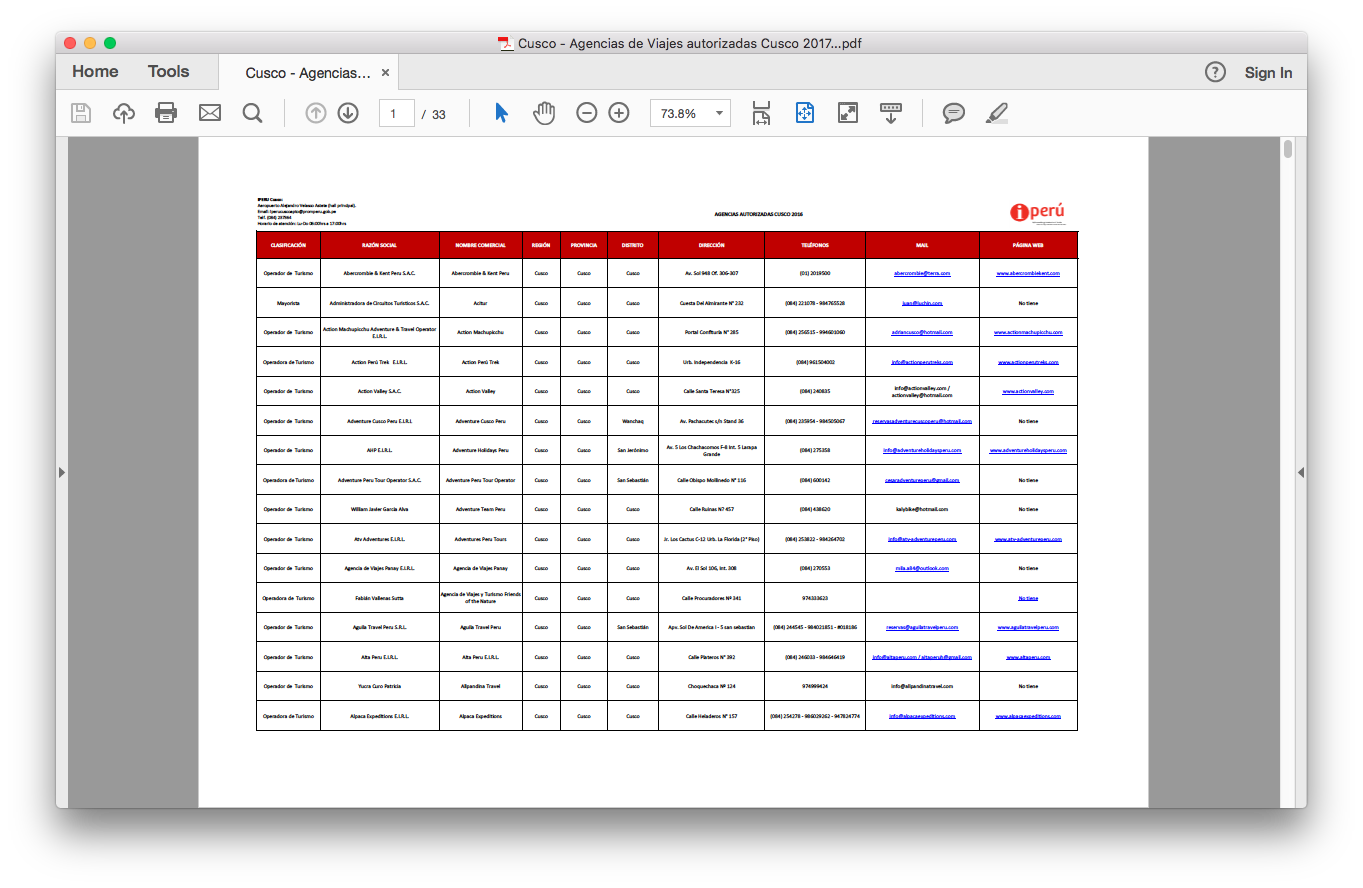Image resolution: width=1363 pixels, height=888 pixels.
Task: Select the highlight pen tool
Action: 996,113
